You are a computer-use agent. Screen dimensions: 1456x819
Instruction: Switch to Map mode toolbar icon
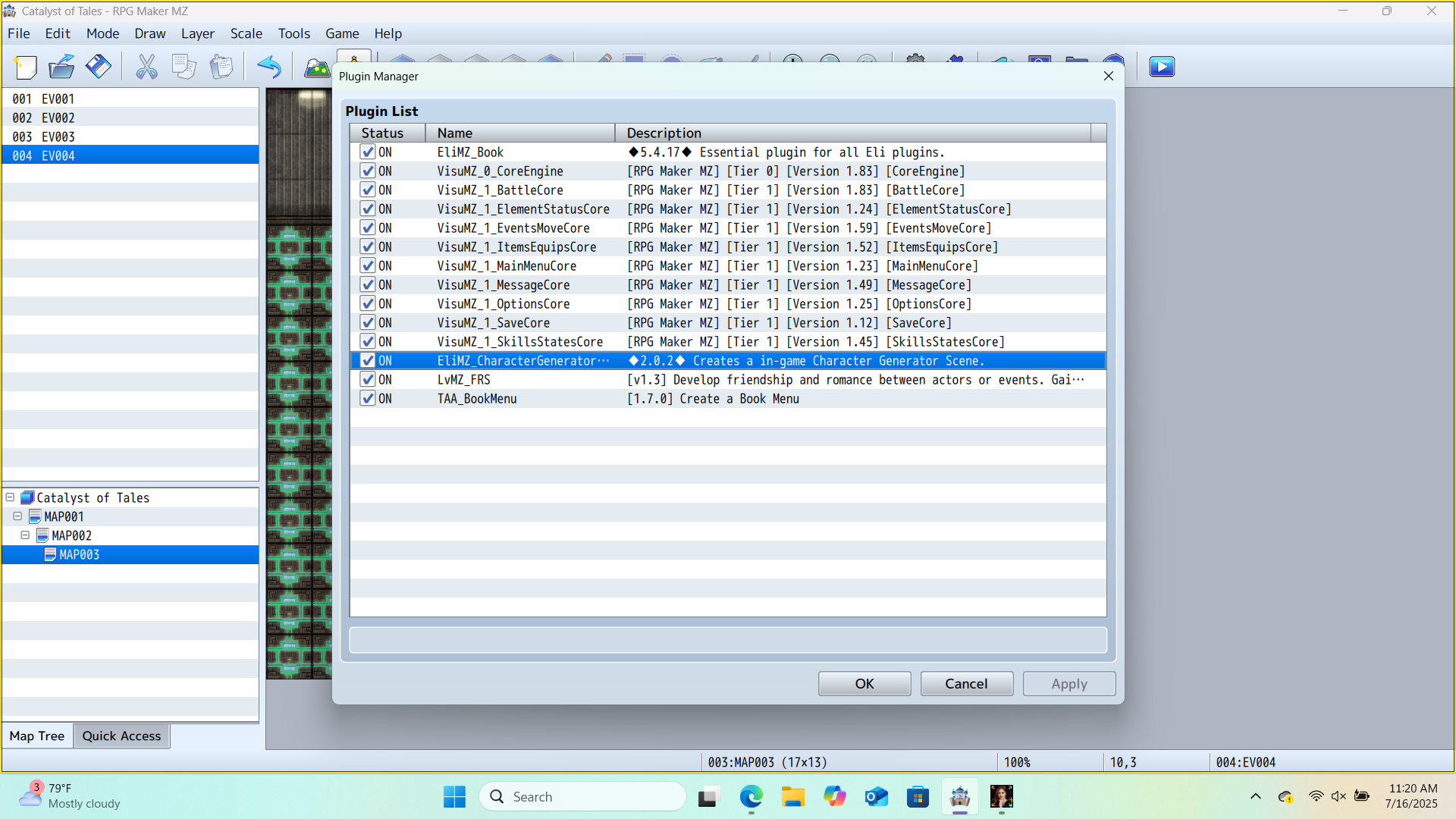317,69
